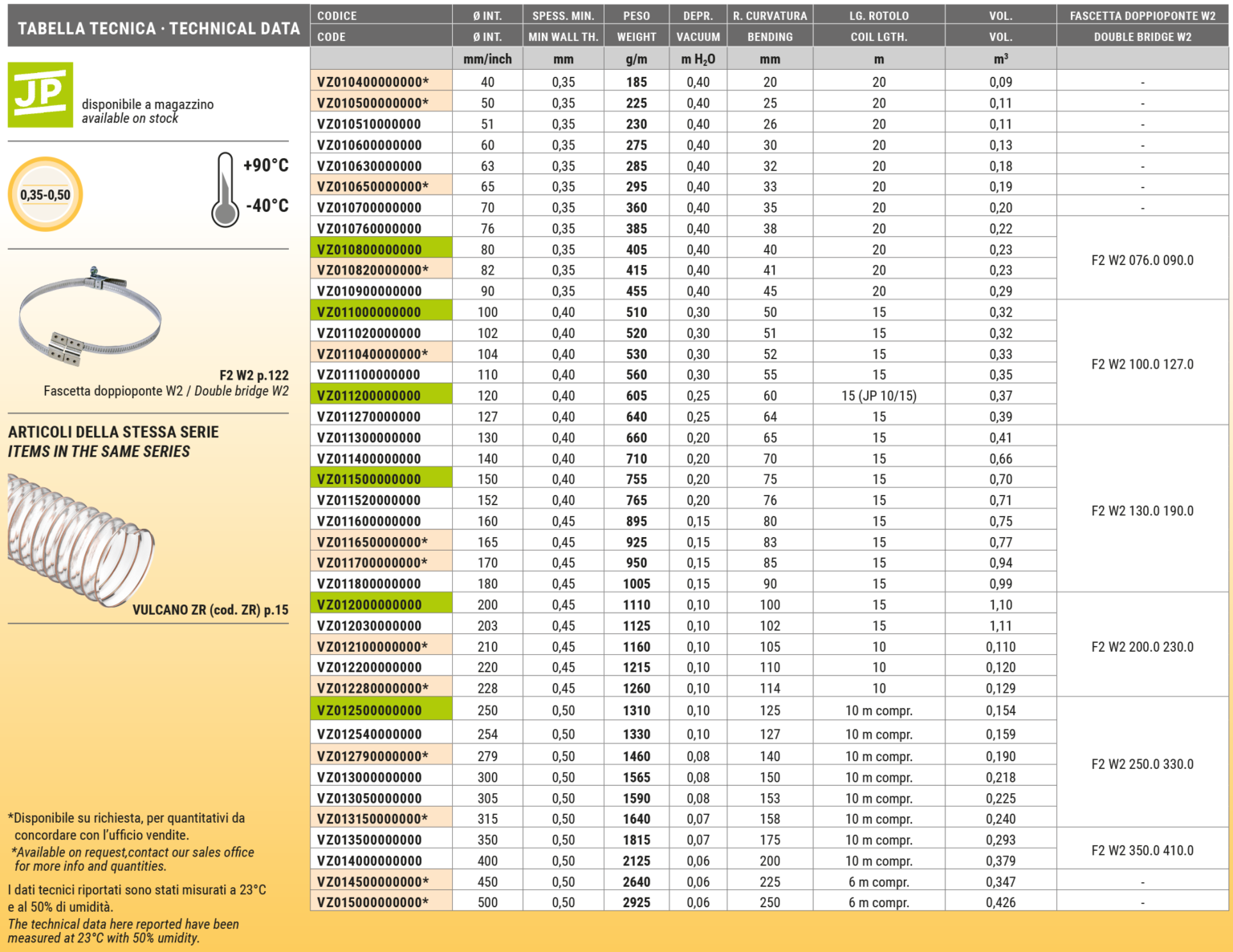Click the TABELLA TECNICA title banner
The image size is (1233, 952).
click(x=158, y=28)
